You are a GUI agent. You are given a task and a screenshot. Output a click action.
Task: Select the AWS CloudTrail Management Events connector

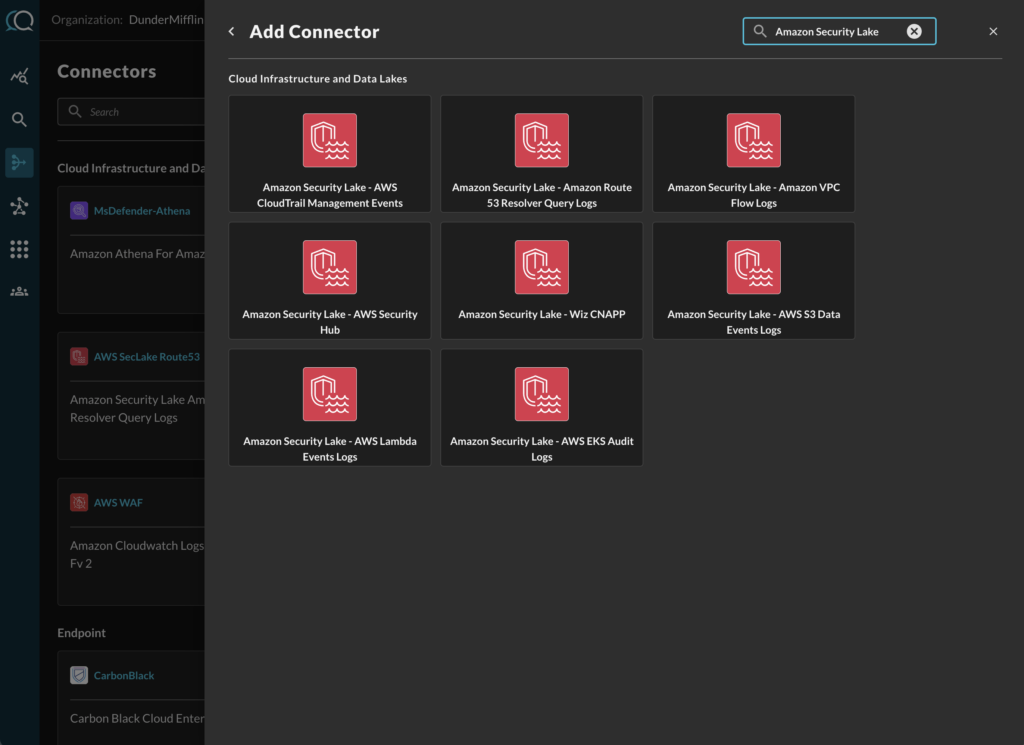click(x=330, y=154)
